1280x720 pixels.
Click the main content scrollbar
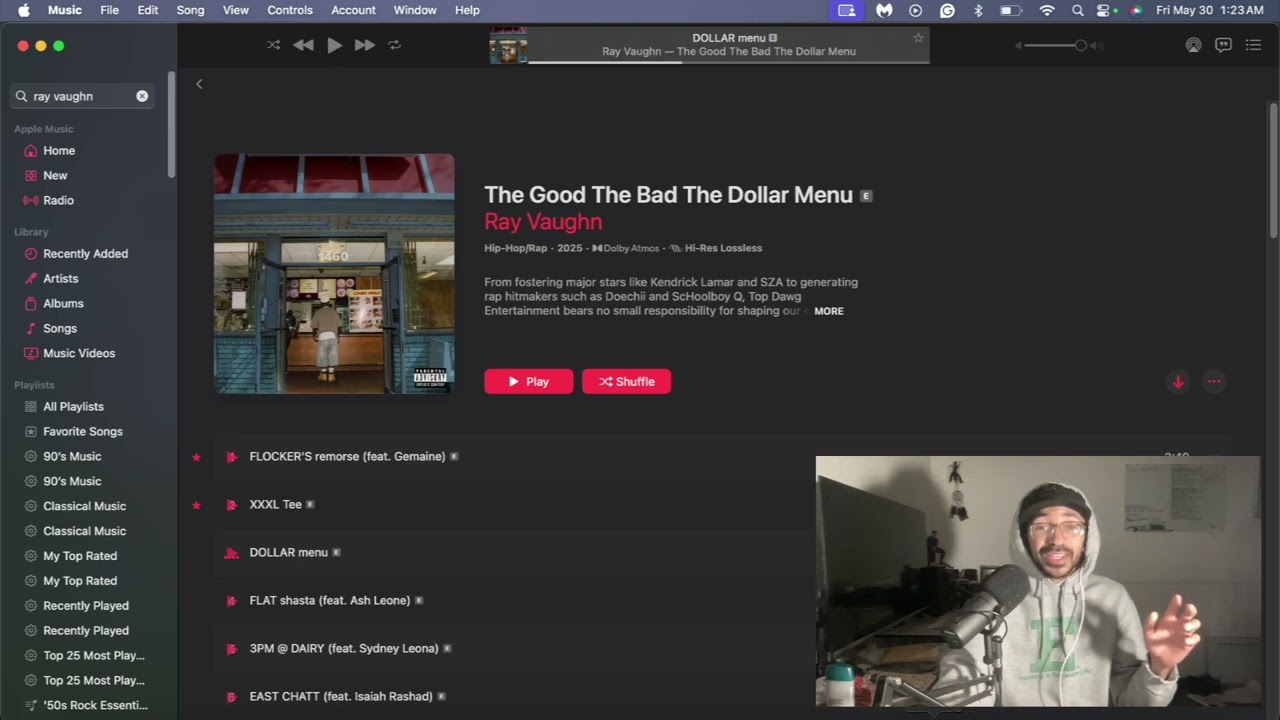[x=1273, y=170]
